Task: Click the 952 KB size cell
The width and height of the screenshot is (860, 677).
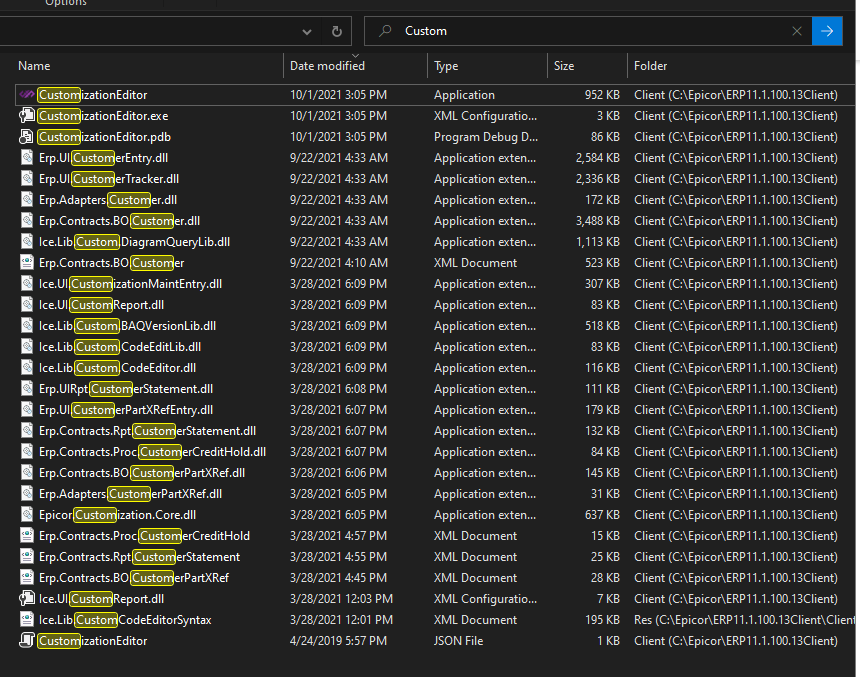Action: (602, 95)
